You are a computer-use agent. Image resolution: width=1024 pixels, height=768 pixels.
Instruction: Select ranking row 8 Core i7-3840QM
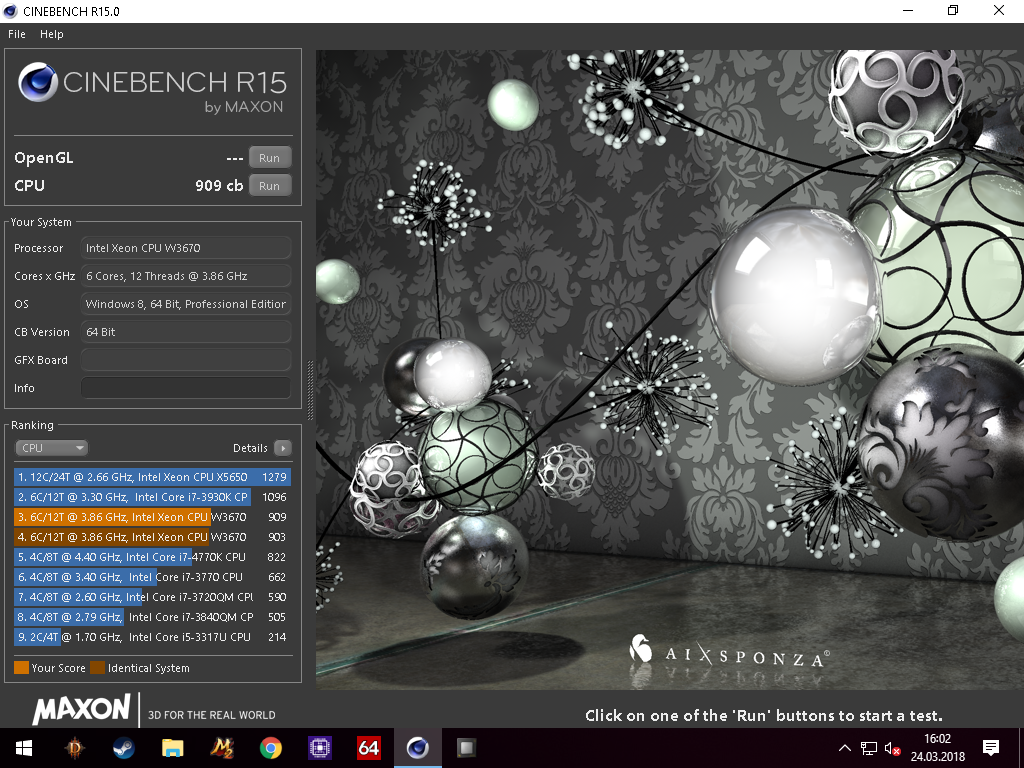coord(152,617)
